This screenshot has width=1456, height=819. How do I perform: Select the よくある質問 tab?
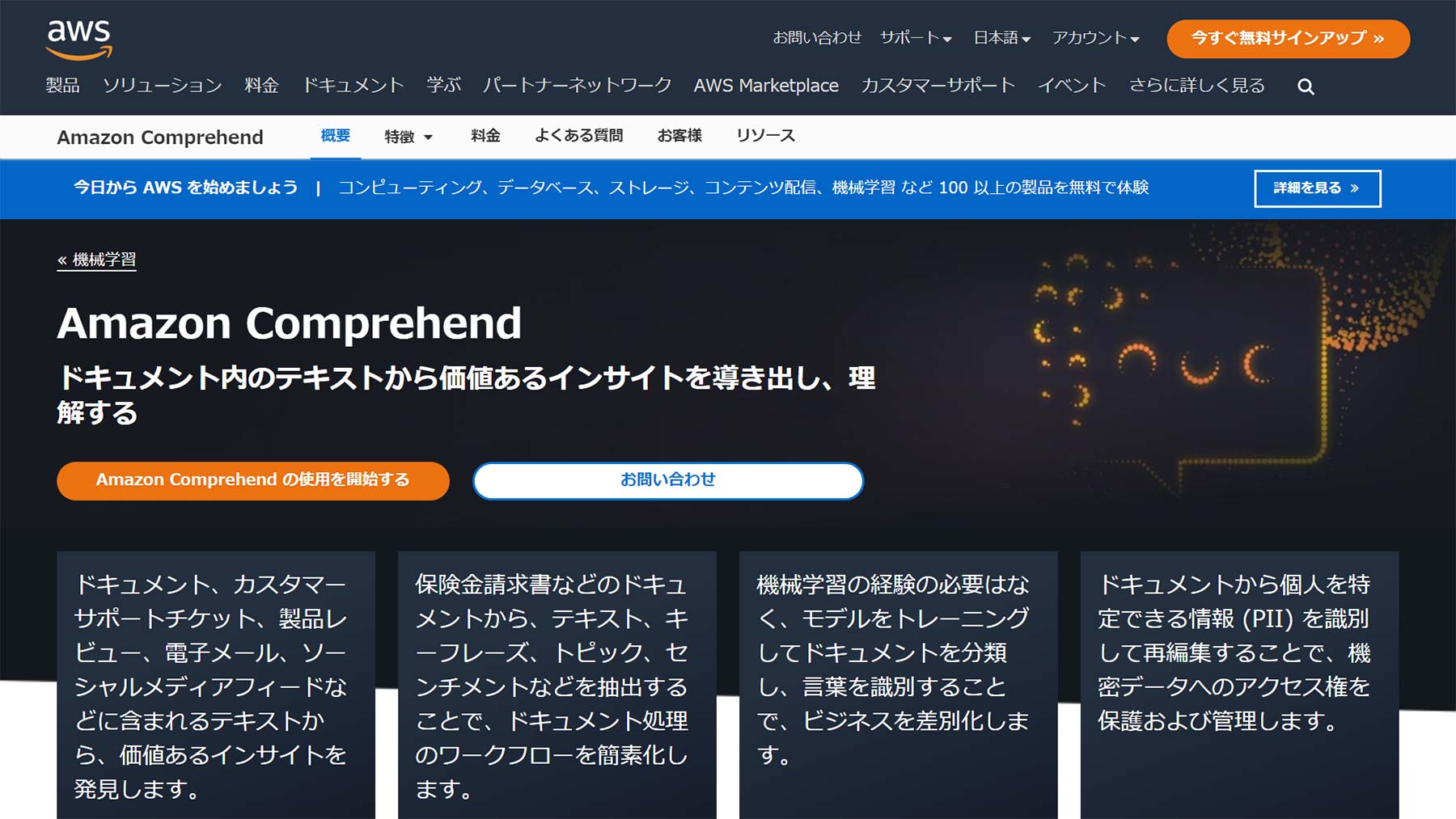click(x=578, y=136)
